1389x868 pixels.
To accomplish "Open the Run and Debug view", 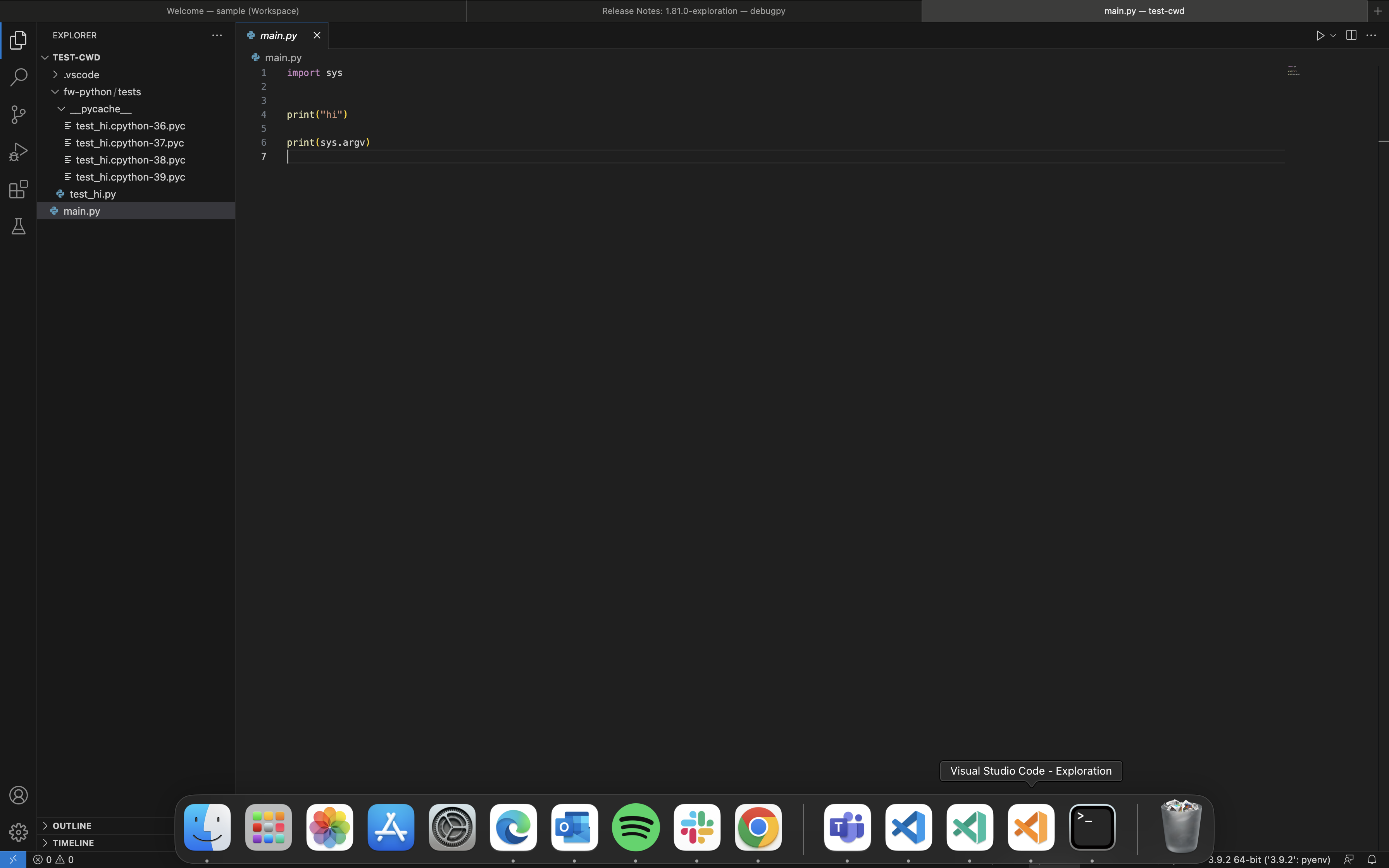I will point(18,152).
